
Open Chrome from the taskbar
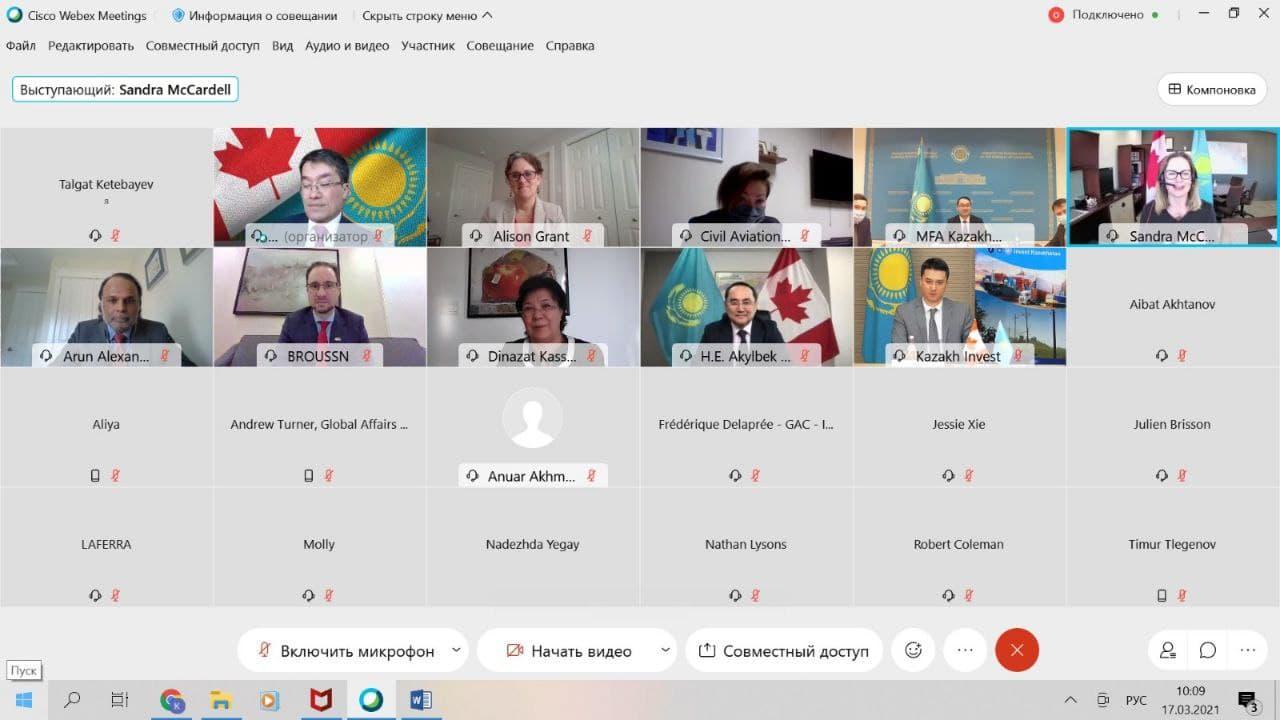pos(172,700)
